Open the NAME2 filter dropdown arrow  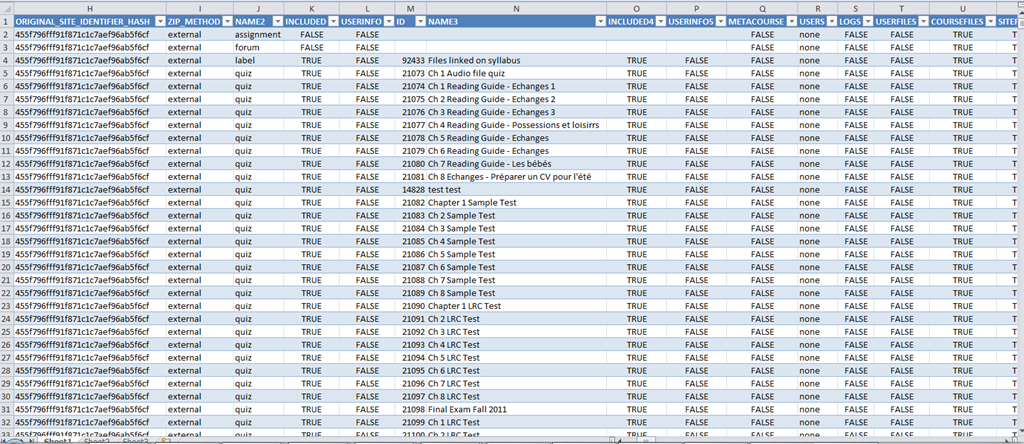275,21
